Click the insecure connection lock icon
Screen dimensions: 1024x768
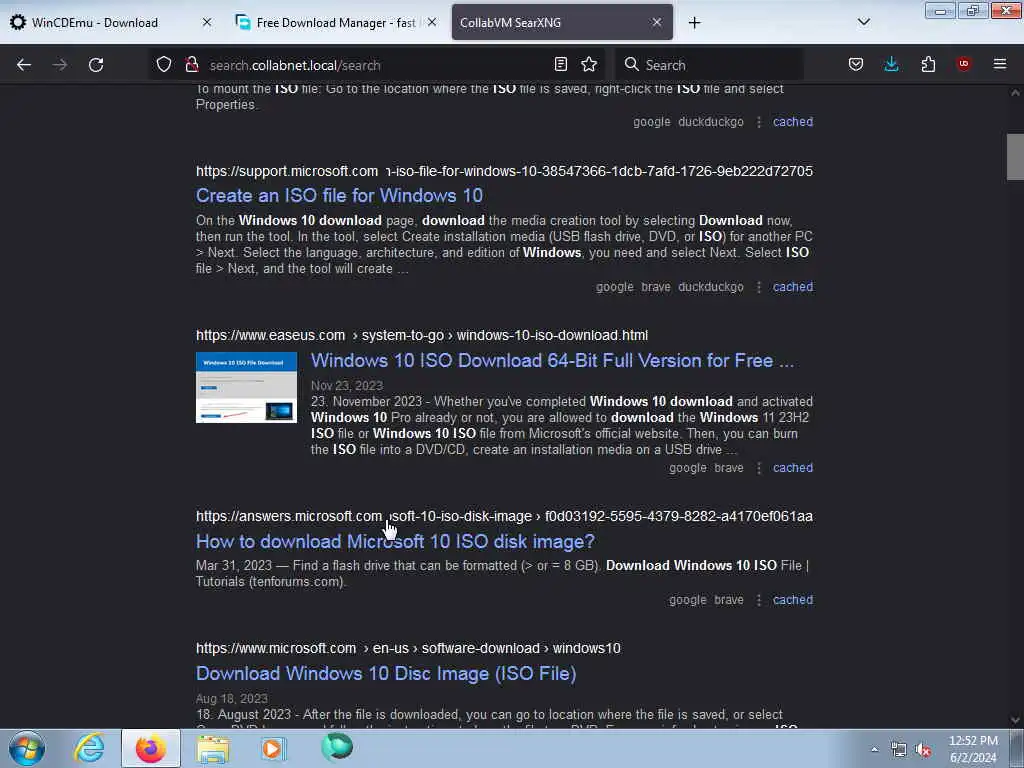click(x=191, y=64)
